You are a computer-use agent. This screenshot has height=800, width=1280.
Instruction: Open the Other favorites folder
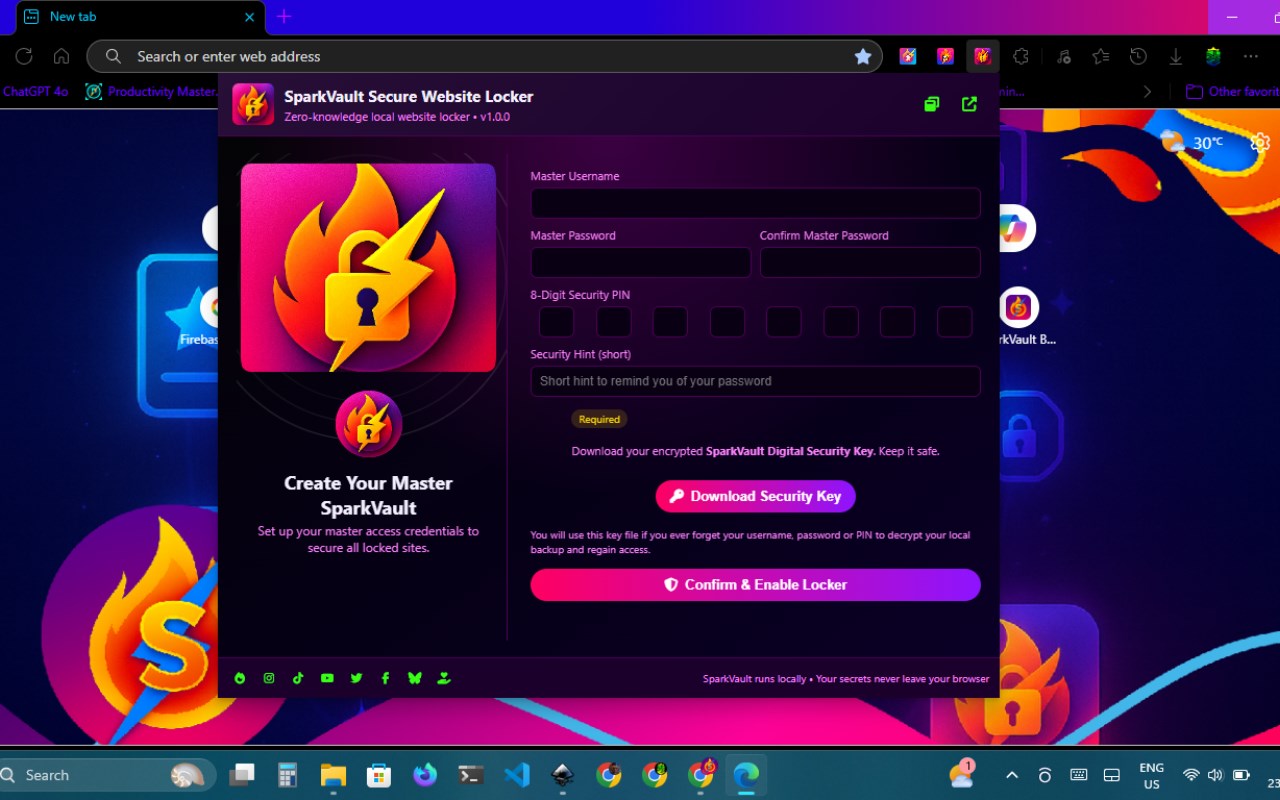click(1232, 91)
